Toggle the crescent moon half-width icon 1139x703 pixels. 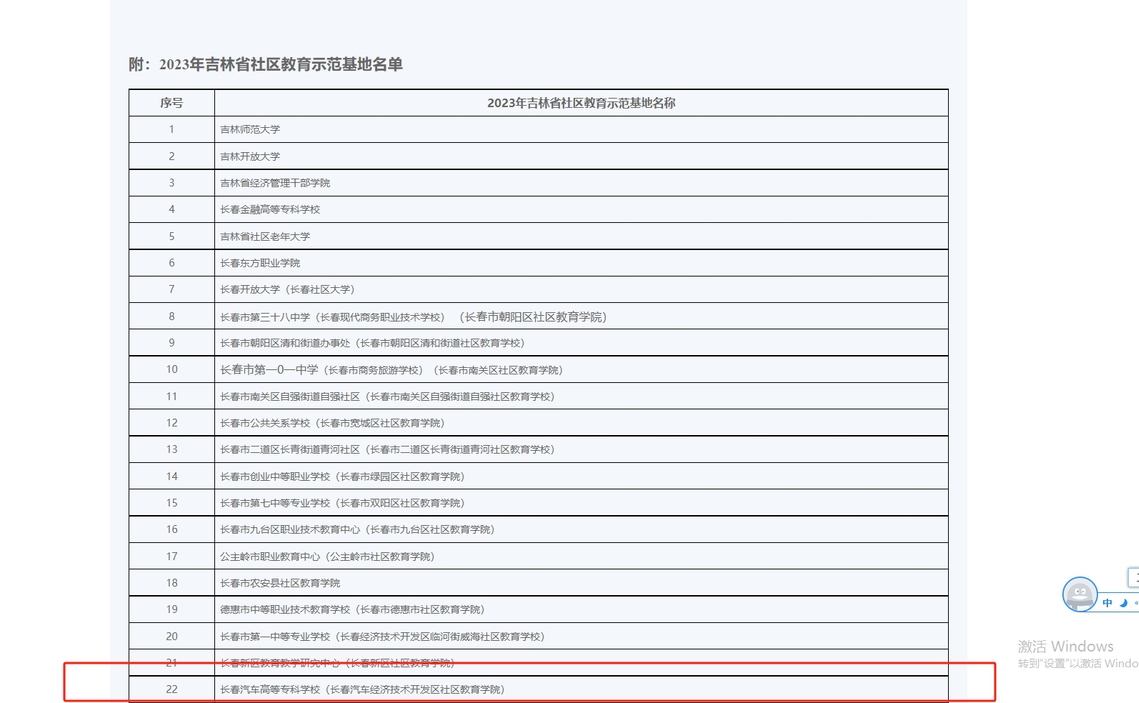1123,603
